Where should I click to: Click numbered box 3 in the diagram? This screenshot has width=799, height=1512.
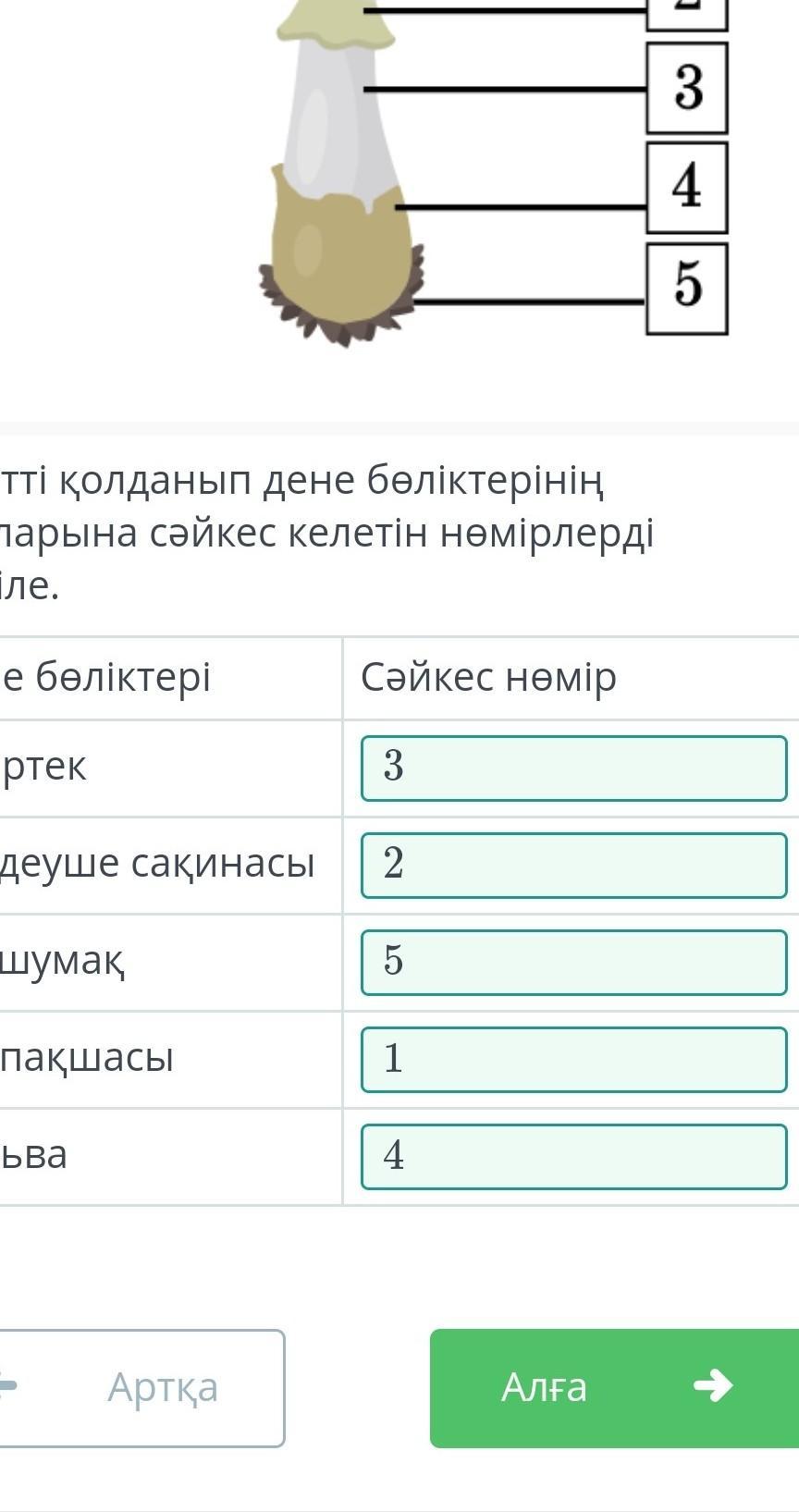pyautogui.click(x=687, y=88)
